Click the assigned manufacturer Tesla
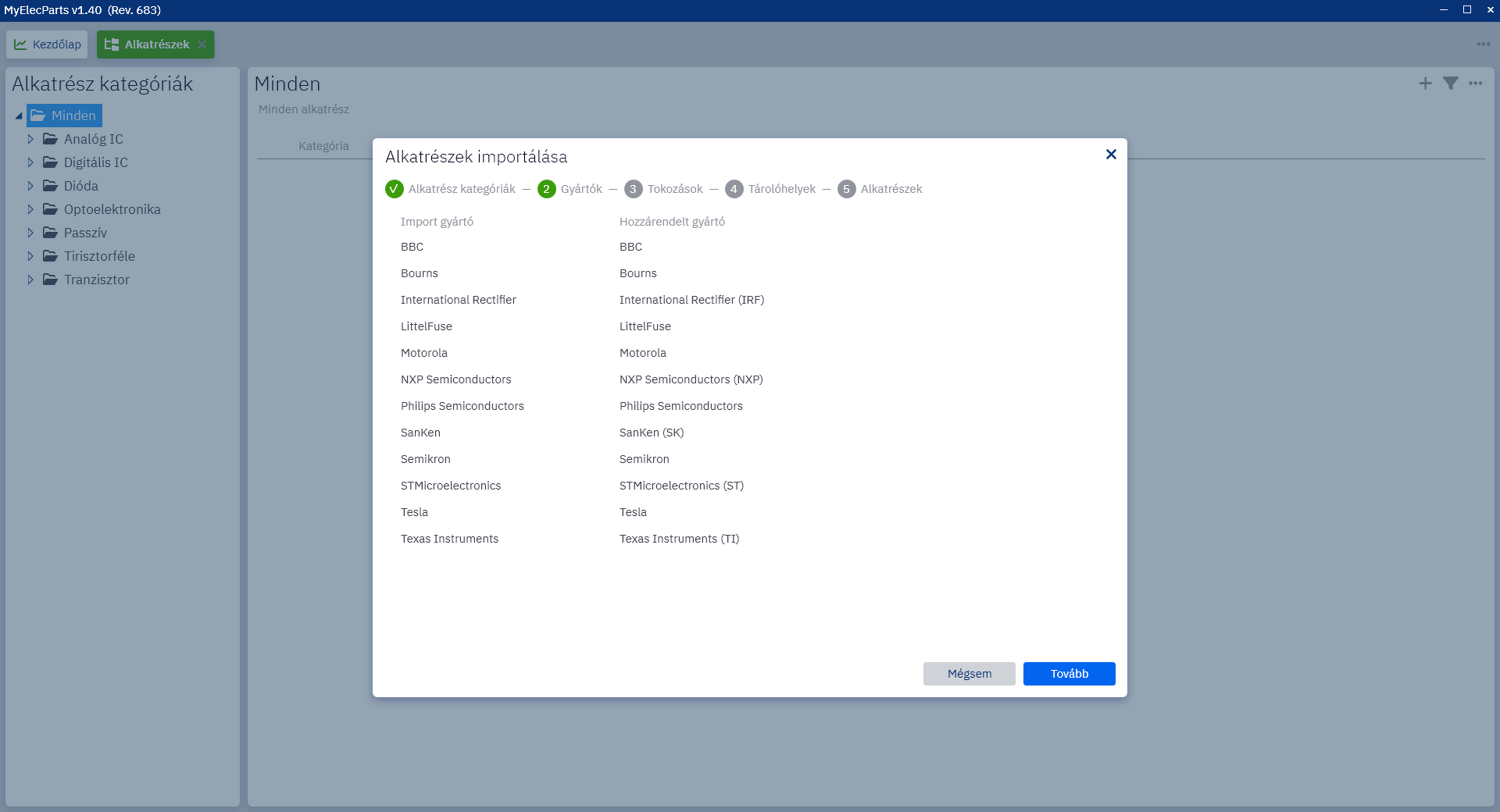Image resolution: width=1500 pixels, height=812 pixels. coord(633,512)
